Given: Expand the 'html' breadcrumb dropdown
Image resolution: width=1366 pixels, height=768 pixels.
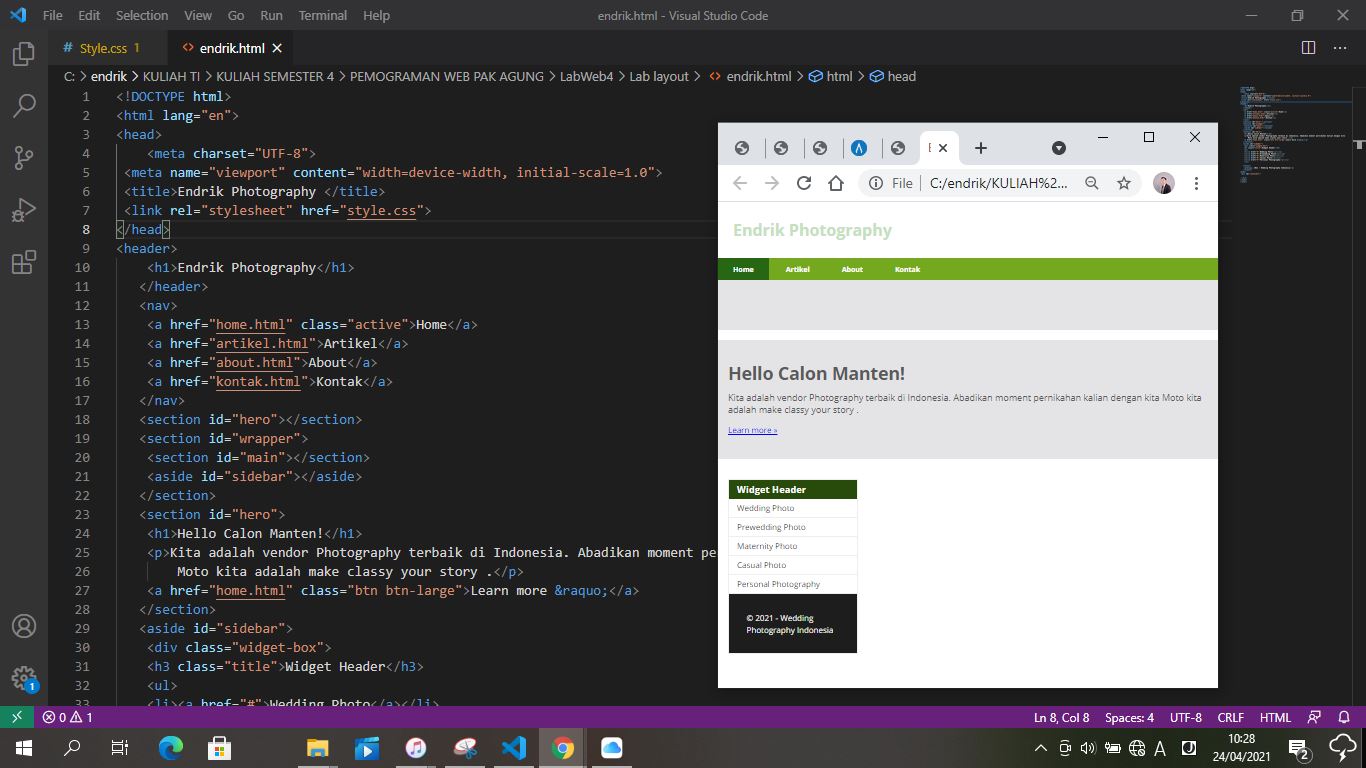Looking at the screenshot, I should [x=830, y=76].
